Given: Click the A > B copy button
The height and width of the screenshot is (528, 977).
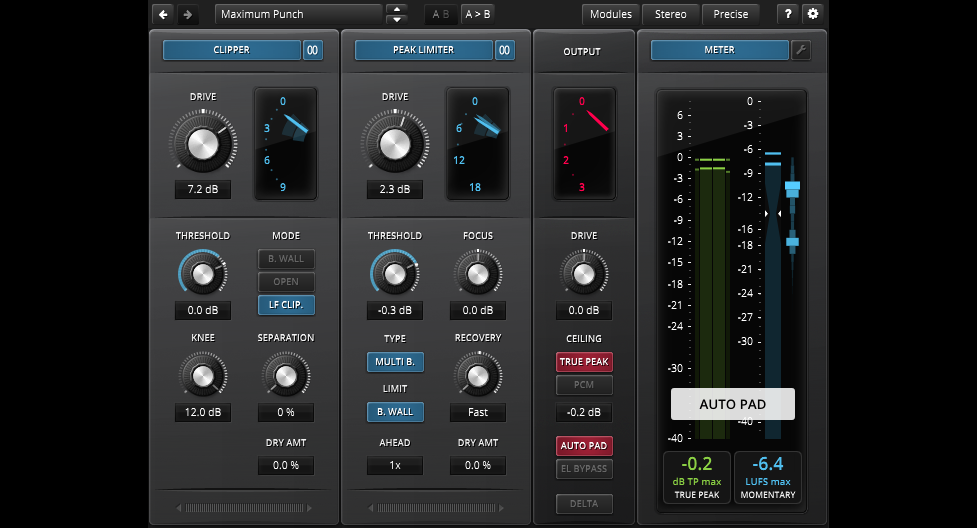Looking at the screenshot, I should pos(478,14).
